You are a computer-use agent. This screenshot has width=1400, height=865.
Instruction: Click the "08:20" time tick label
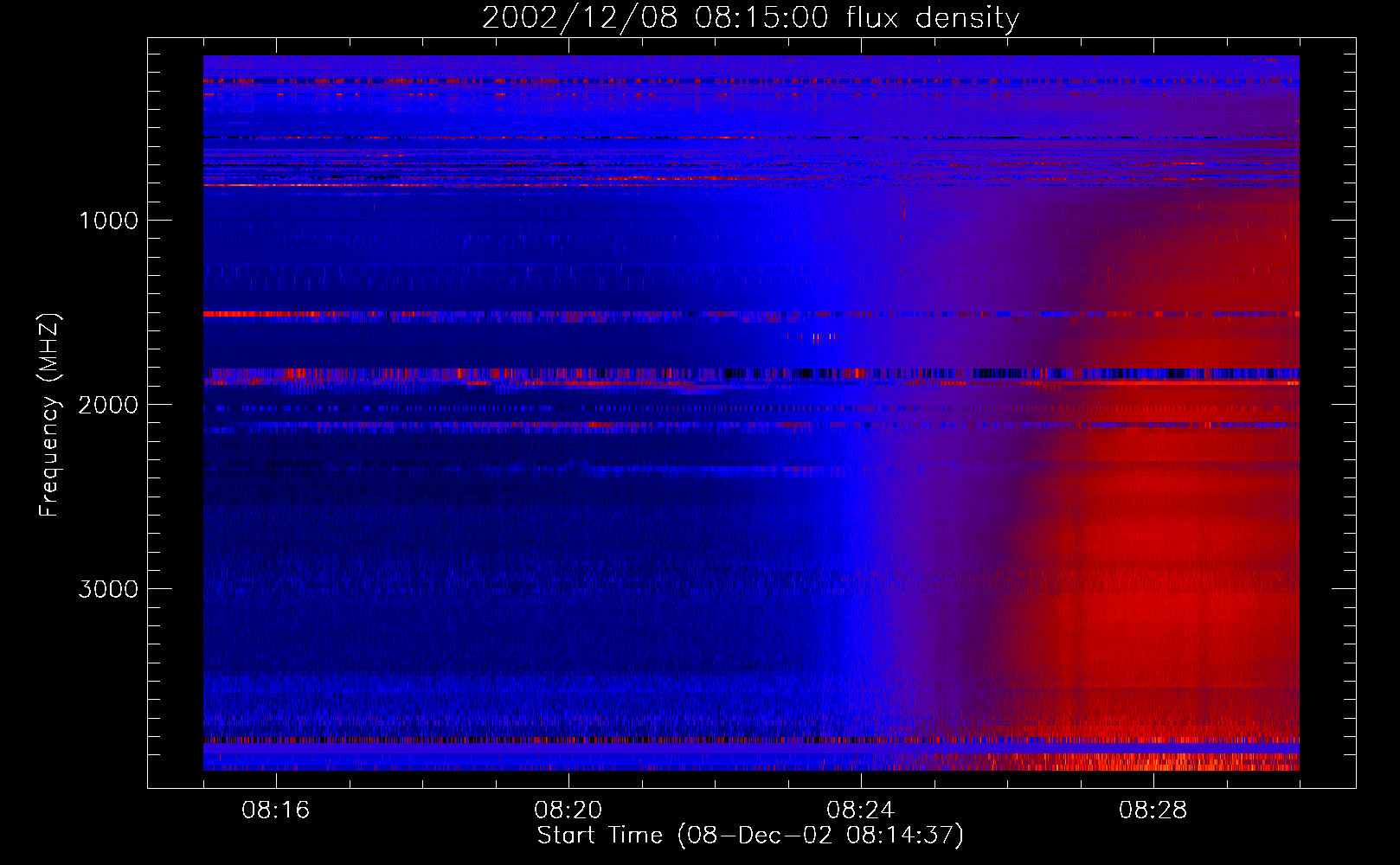[568, 811]
